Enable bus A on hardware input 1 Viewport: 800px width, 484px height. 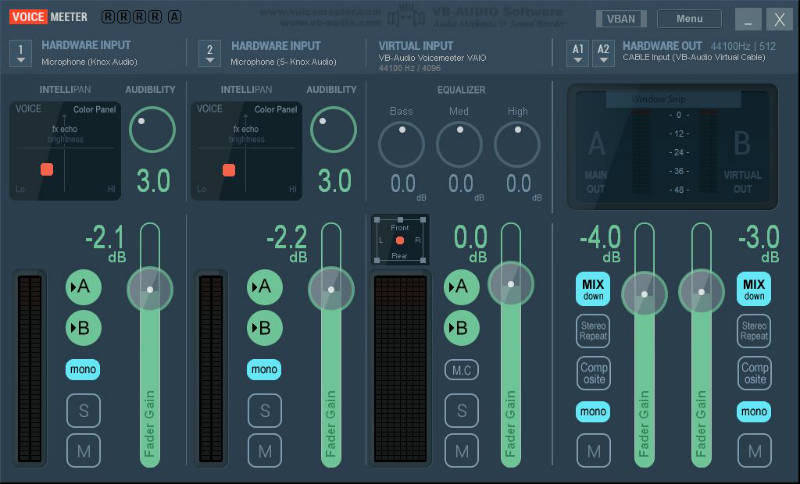84,287
